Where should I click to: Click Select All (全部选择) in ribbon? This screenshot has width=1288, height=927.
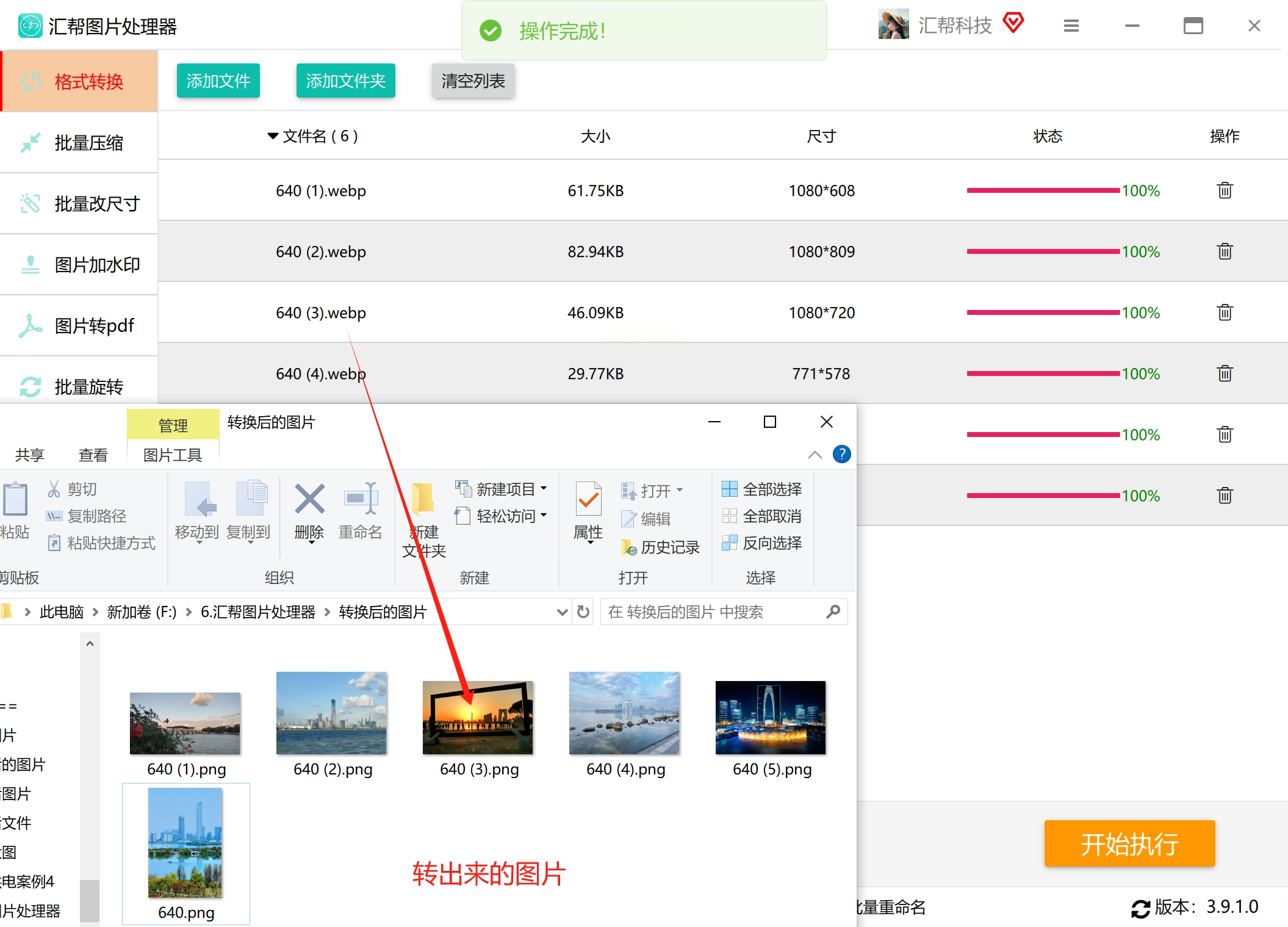pos(762,489)
